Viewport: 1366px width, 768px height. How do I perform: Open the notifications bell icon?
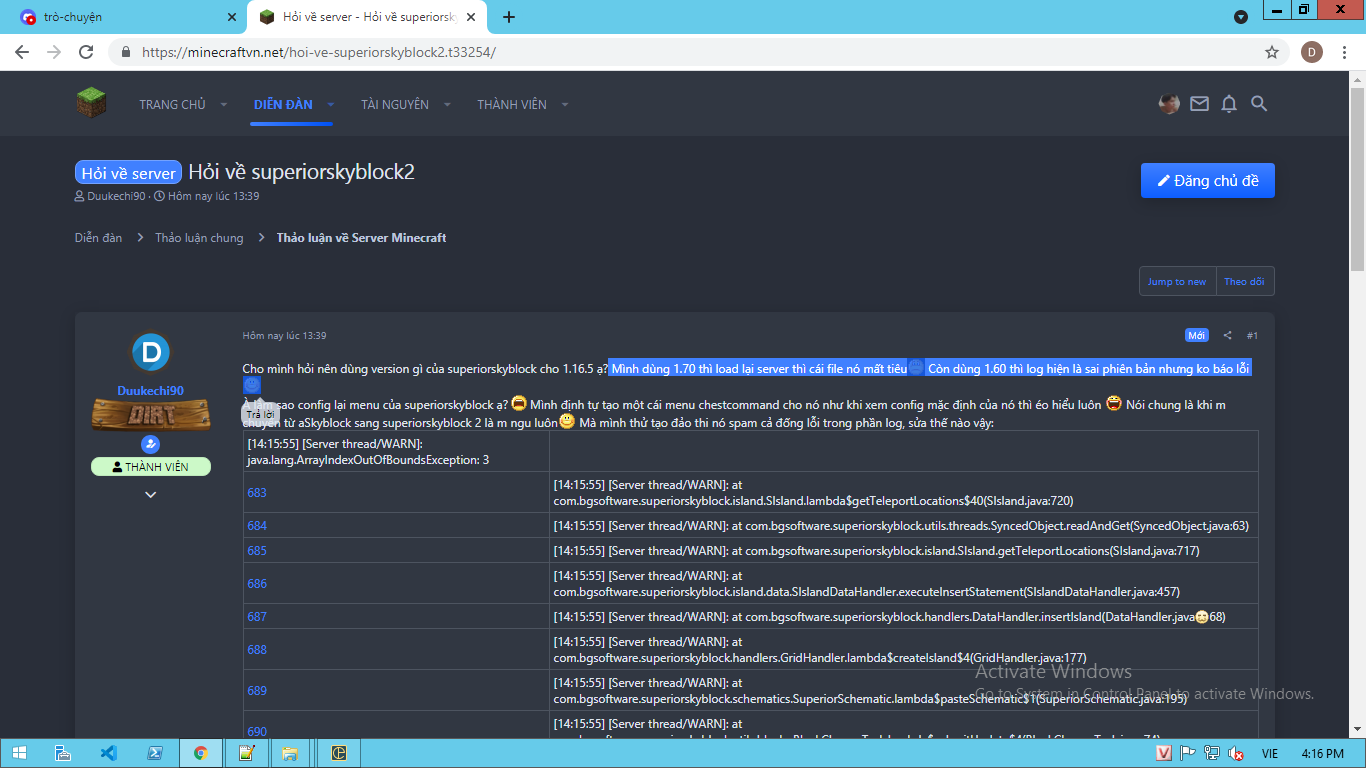coord(1229,104)
